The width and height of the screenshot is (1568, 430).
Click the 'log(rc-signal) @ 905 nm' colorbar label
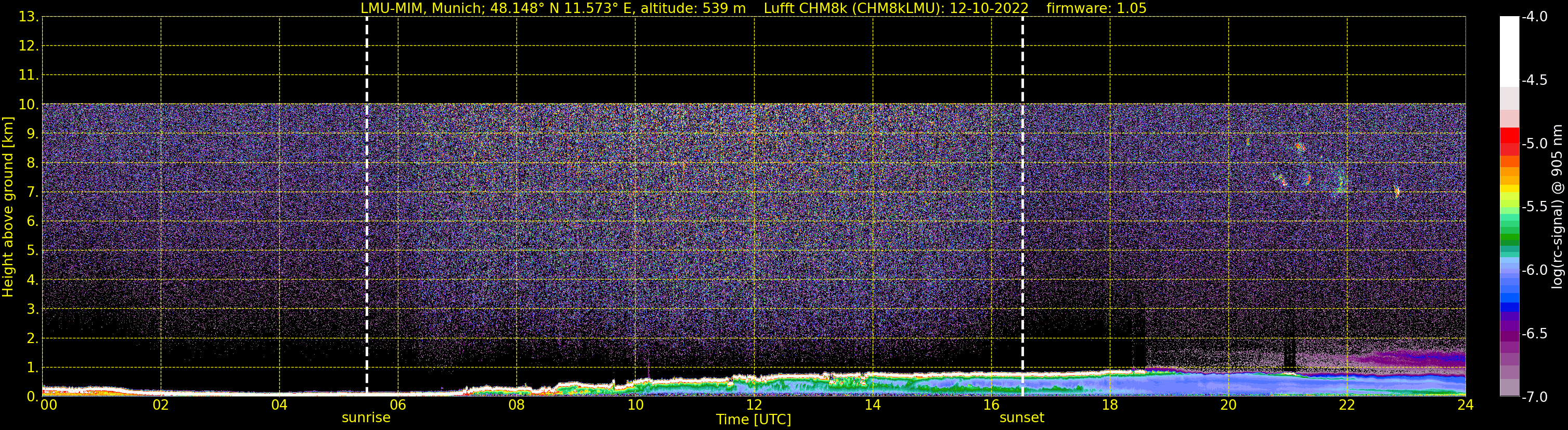(1557, 207)
